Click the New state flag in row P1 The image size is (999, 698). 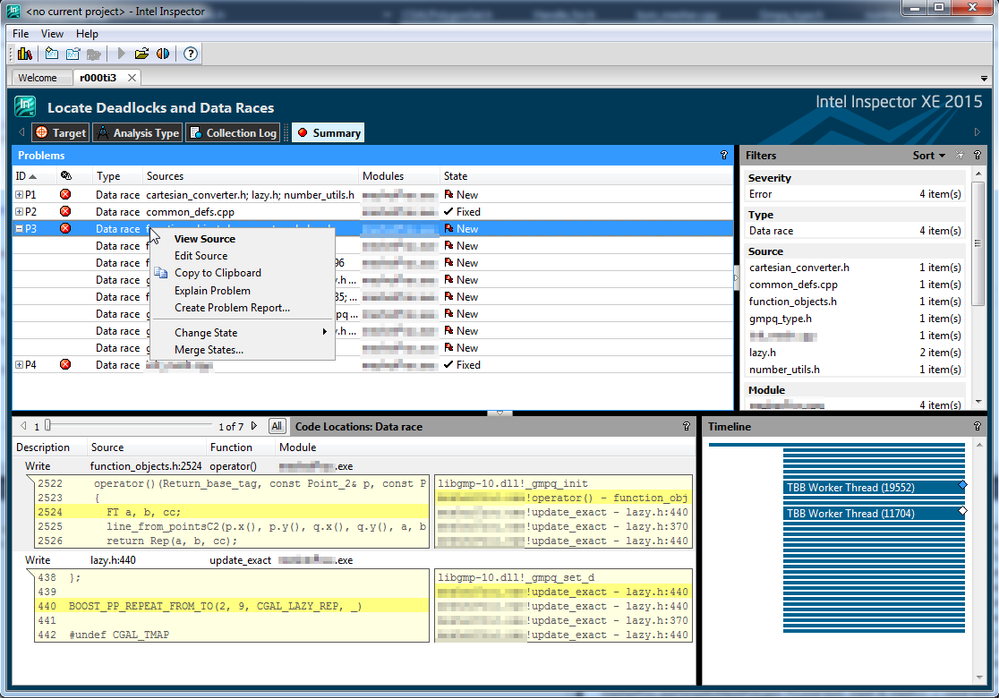coord(449,194)
